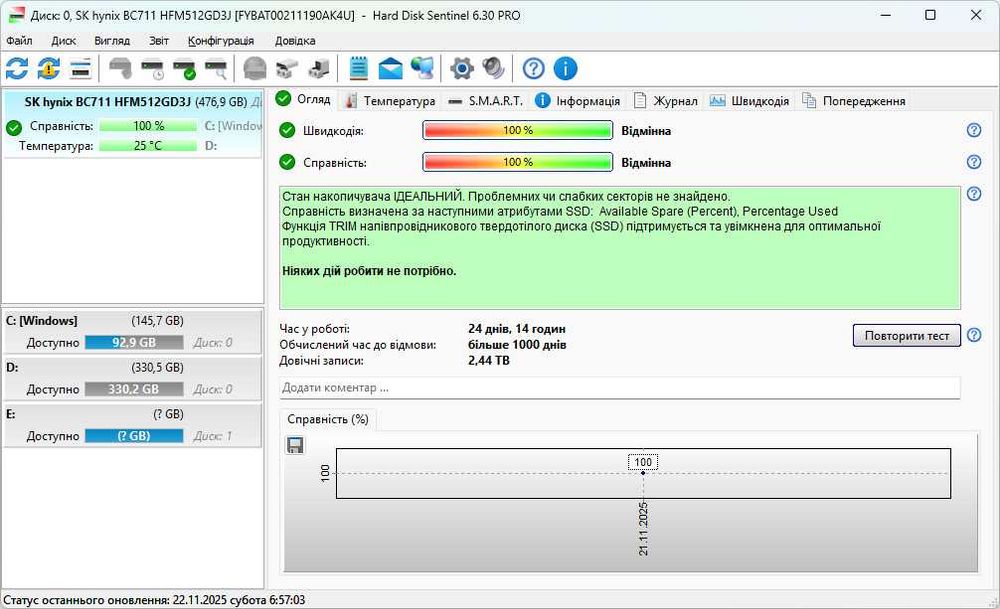The height and width of the screenshot is (609, 1000).
Task: Save the health graph via floppy icon
Action: 295,445
